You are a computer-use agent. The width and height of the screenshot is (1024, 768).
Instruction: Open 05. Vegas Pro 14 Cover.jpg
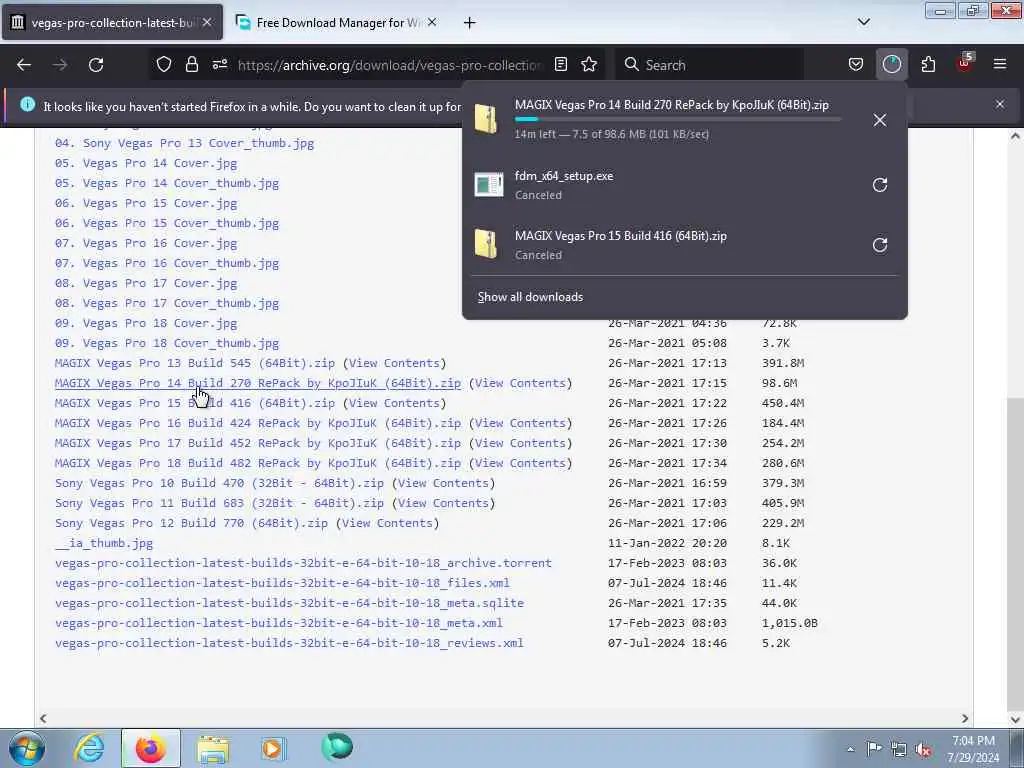146,163
